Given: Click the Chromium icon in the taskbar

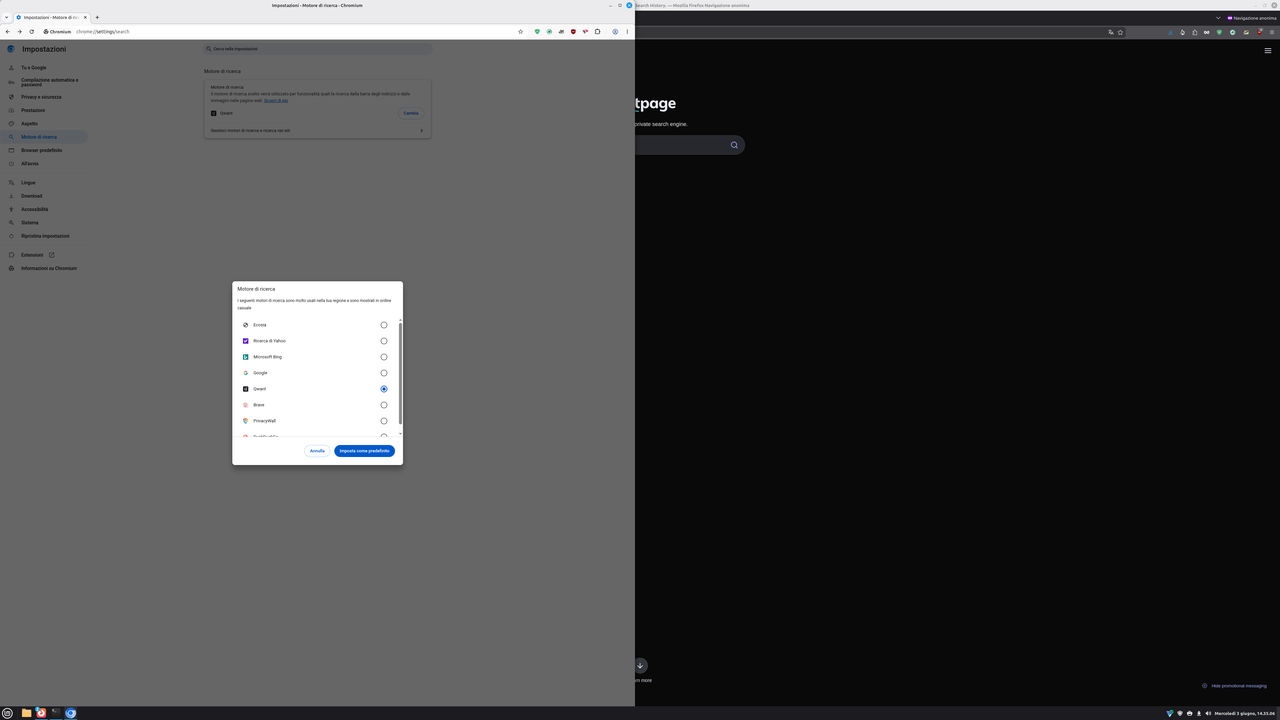Looking at the screenshot, I should [x=70, y=713].
